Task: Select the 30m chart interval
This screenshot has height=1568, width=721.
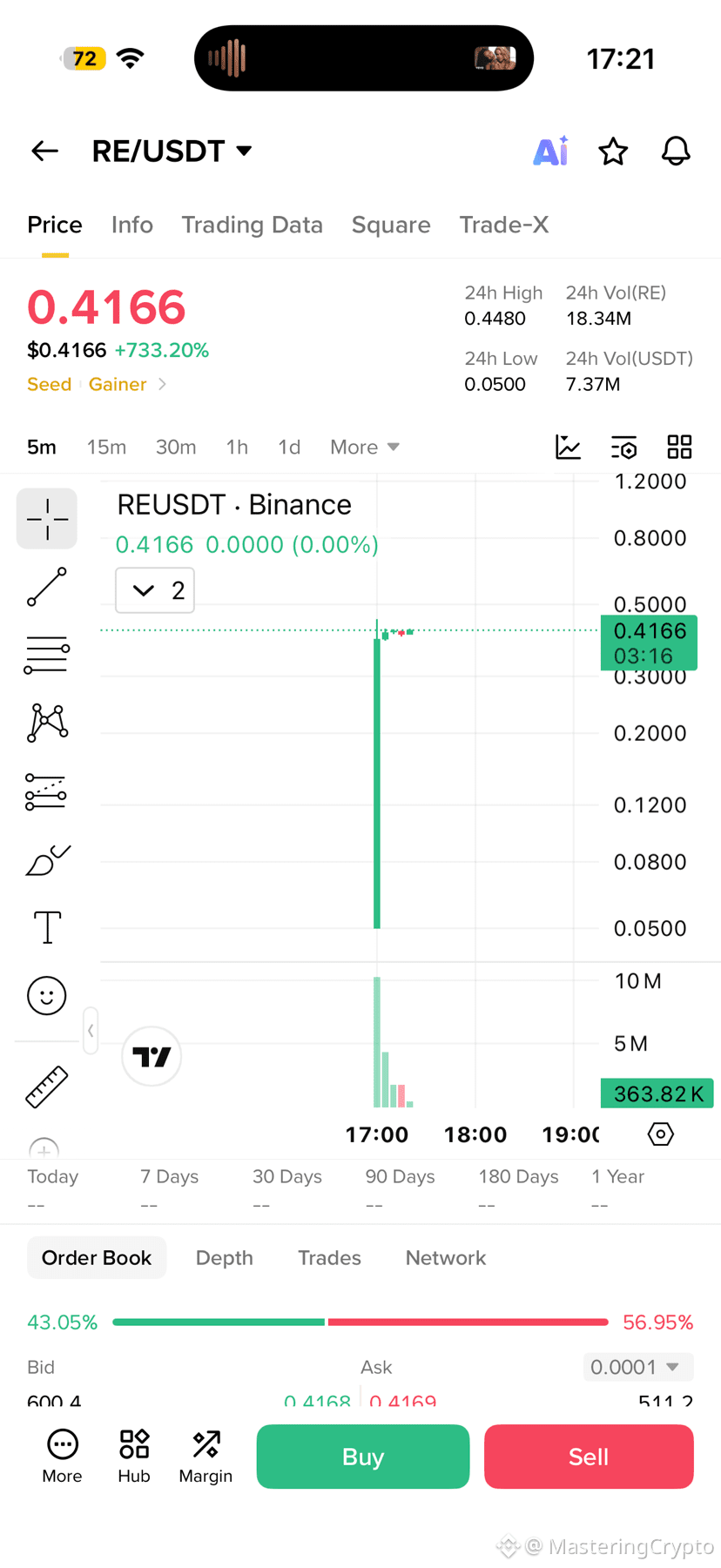Action: pos(176,448)
